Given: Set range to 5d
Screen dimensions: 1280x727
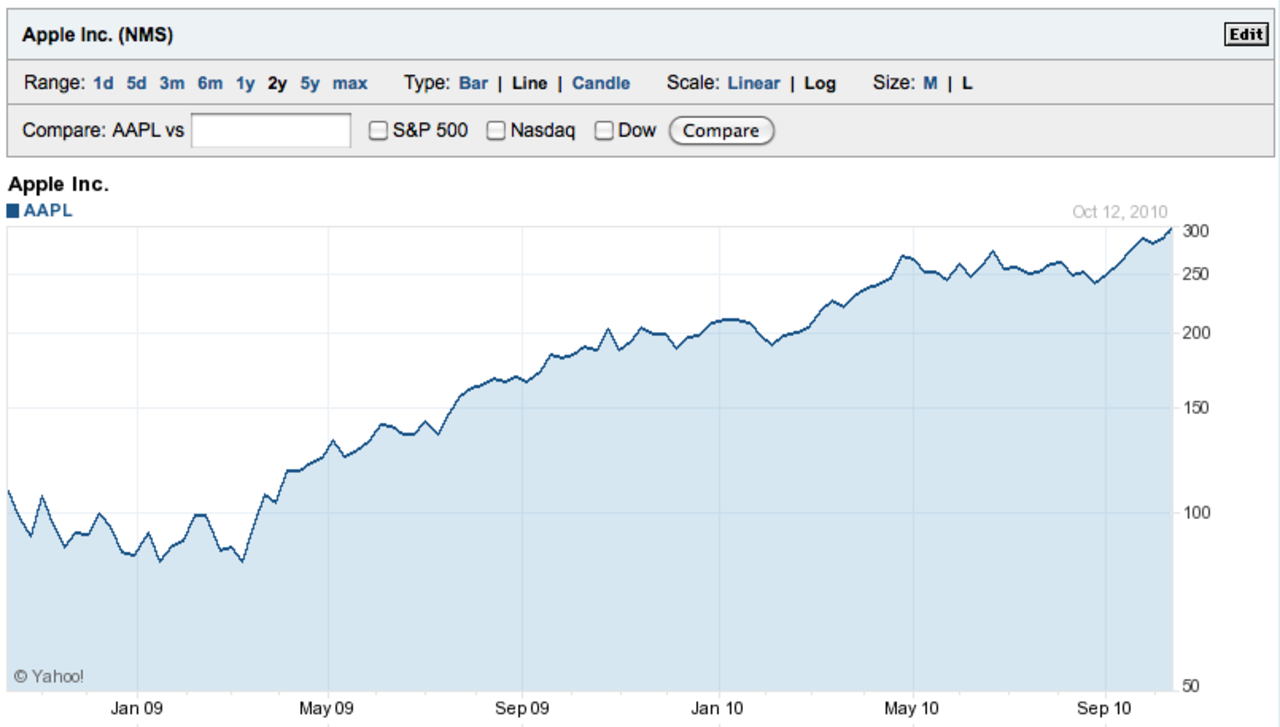Looking at the screenshot, I should [136, 84].
